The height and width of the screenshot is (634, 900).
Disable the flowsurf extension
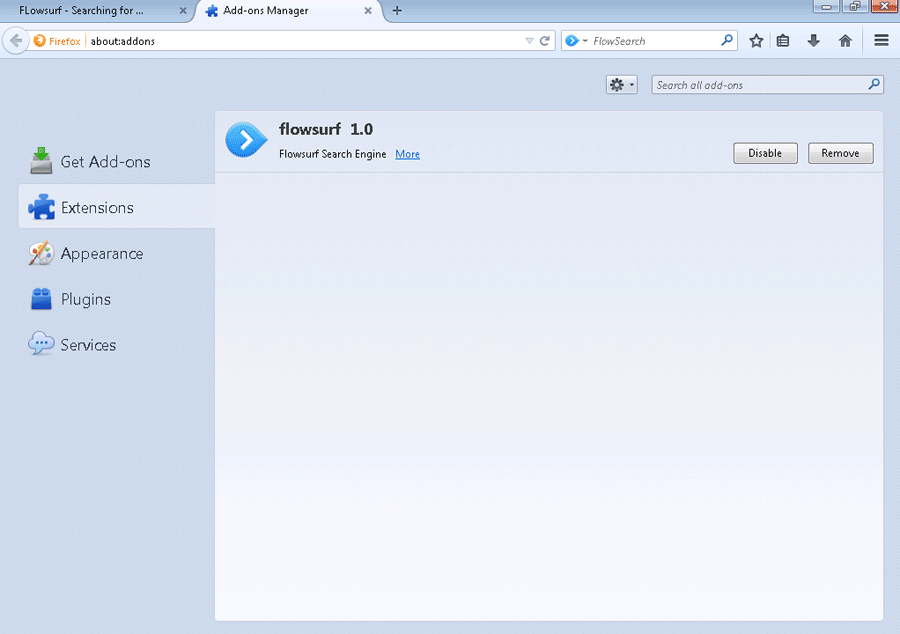(765, 153)
